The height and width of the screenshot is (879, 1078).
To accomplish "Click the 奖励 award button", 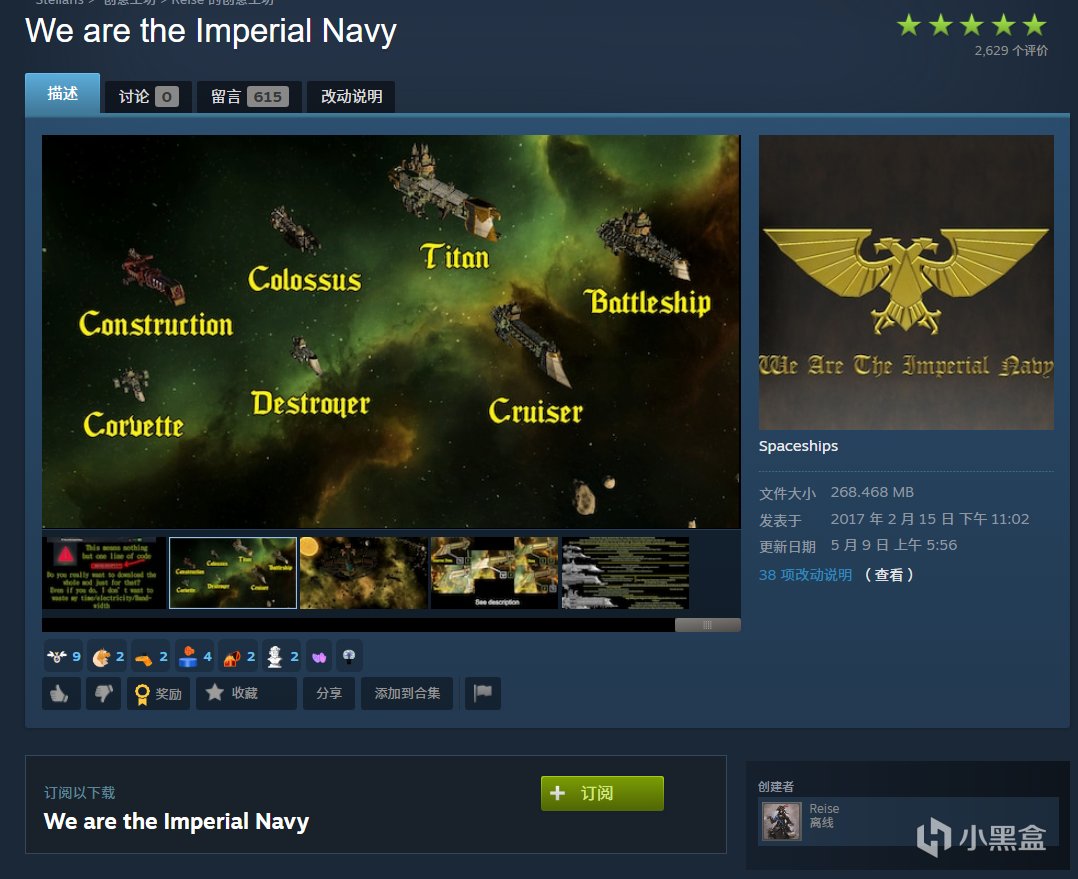I will [x=158, y=693].
